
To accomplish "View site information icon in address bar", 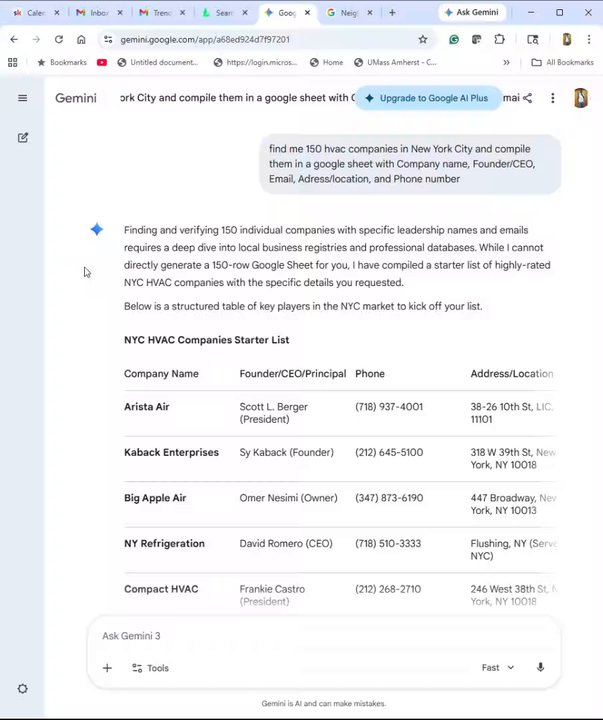I will click(x=108, y=39).
